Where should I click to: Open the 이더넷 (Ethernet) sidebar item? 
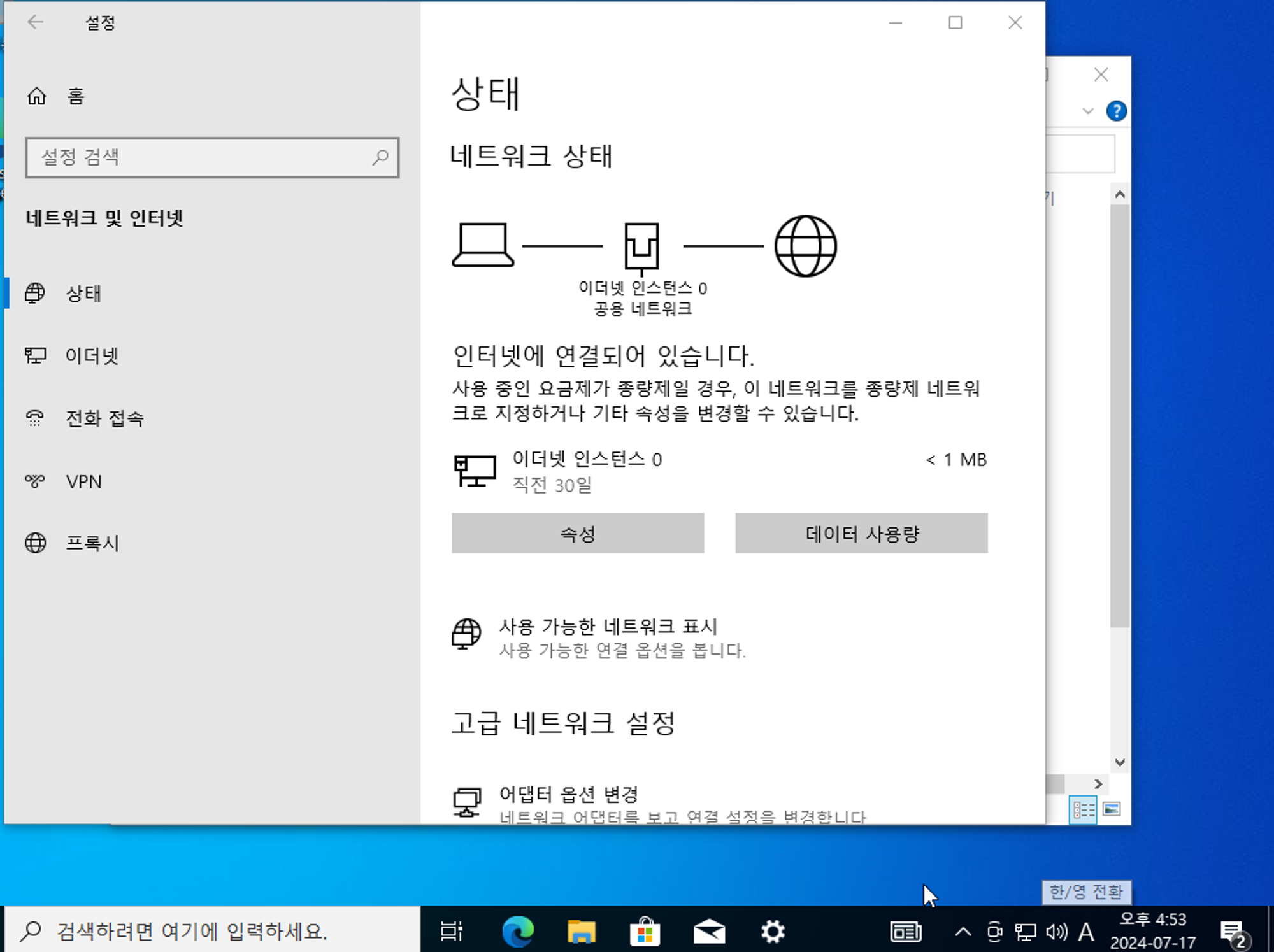click(x=92, y=356)
